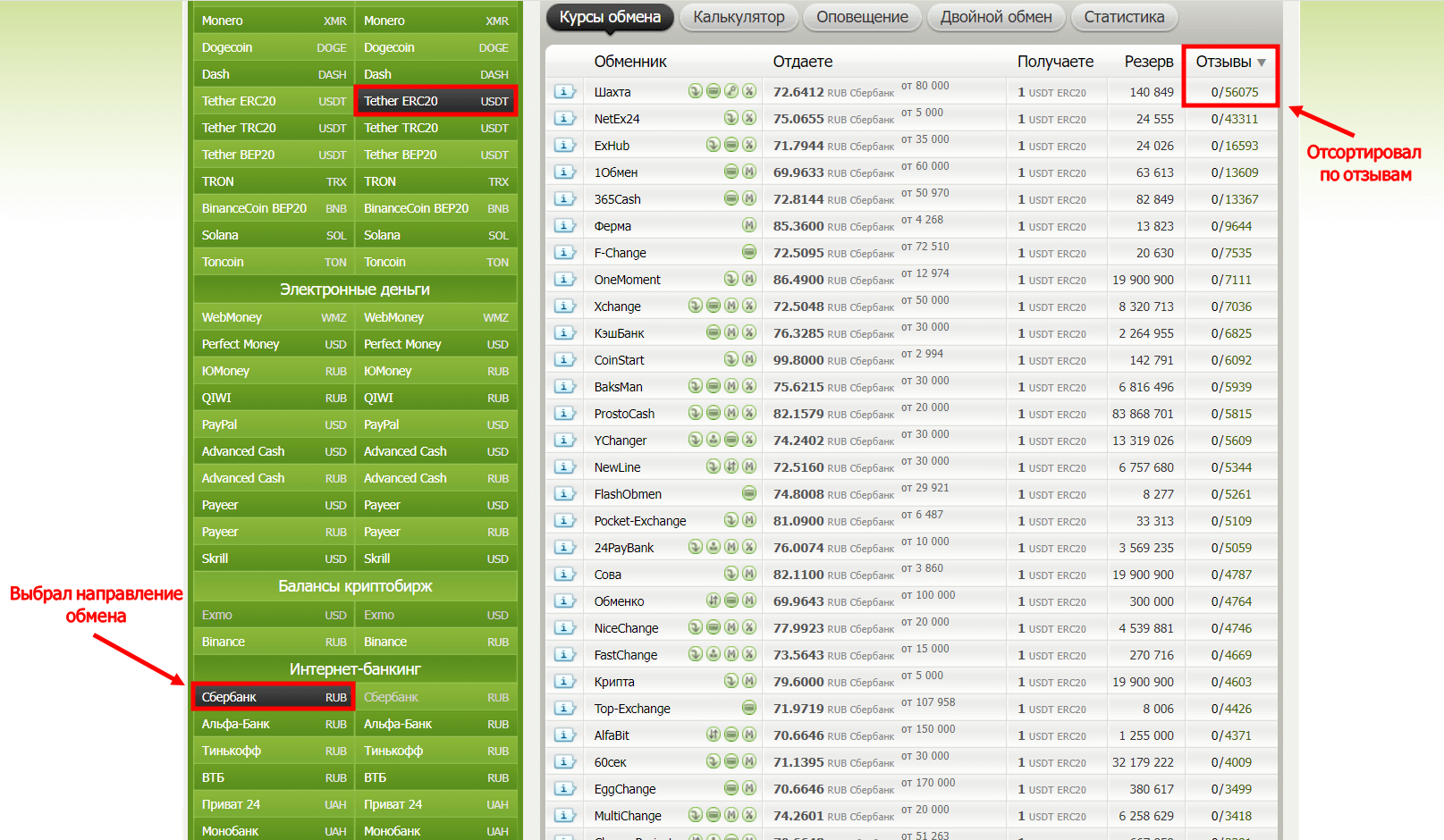Sort the table by Отдаете column header
The image size is (1444, 840).
coord(803,62)
